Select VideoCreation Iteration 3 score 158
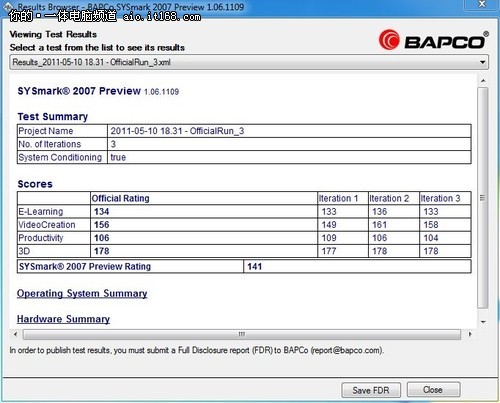500x403 pixels. (x=431, y=225)
